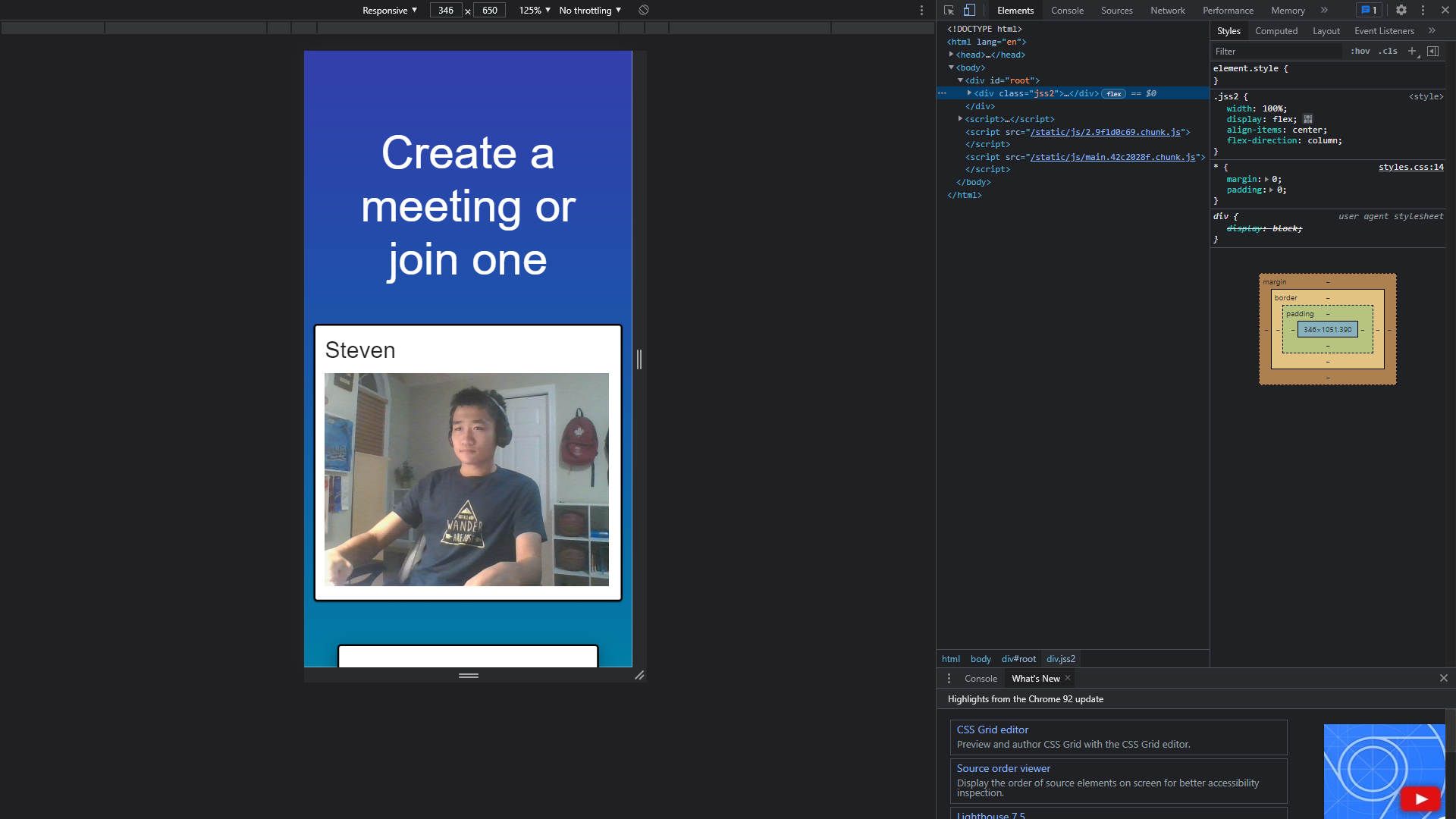This screenshot has width=1456, height=819.
Task: Toggle the flex badge on the div.jss2 node
Action: (x=1113, y=94)
